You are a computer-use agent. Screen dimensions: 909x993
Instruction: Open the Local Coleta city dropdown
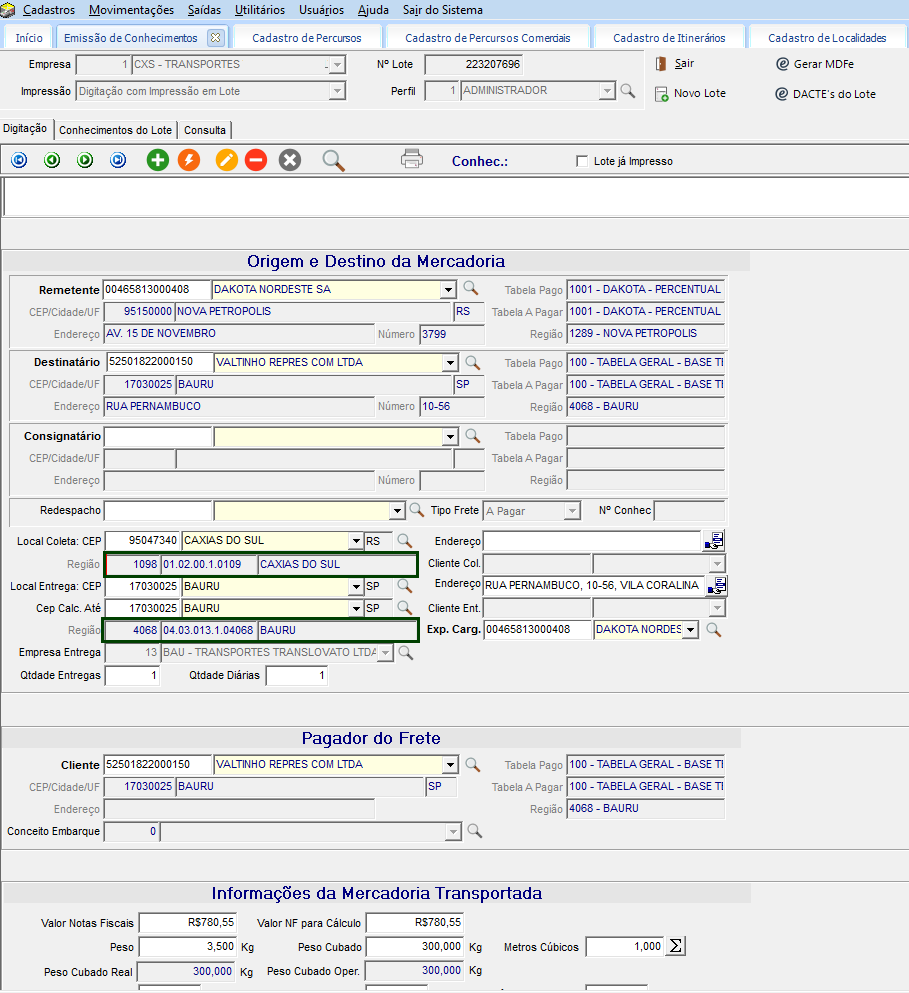(355, 541)
